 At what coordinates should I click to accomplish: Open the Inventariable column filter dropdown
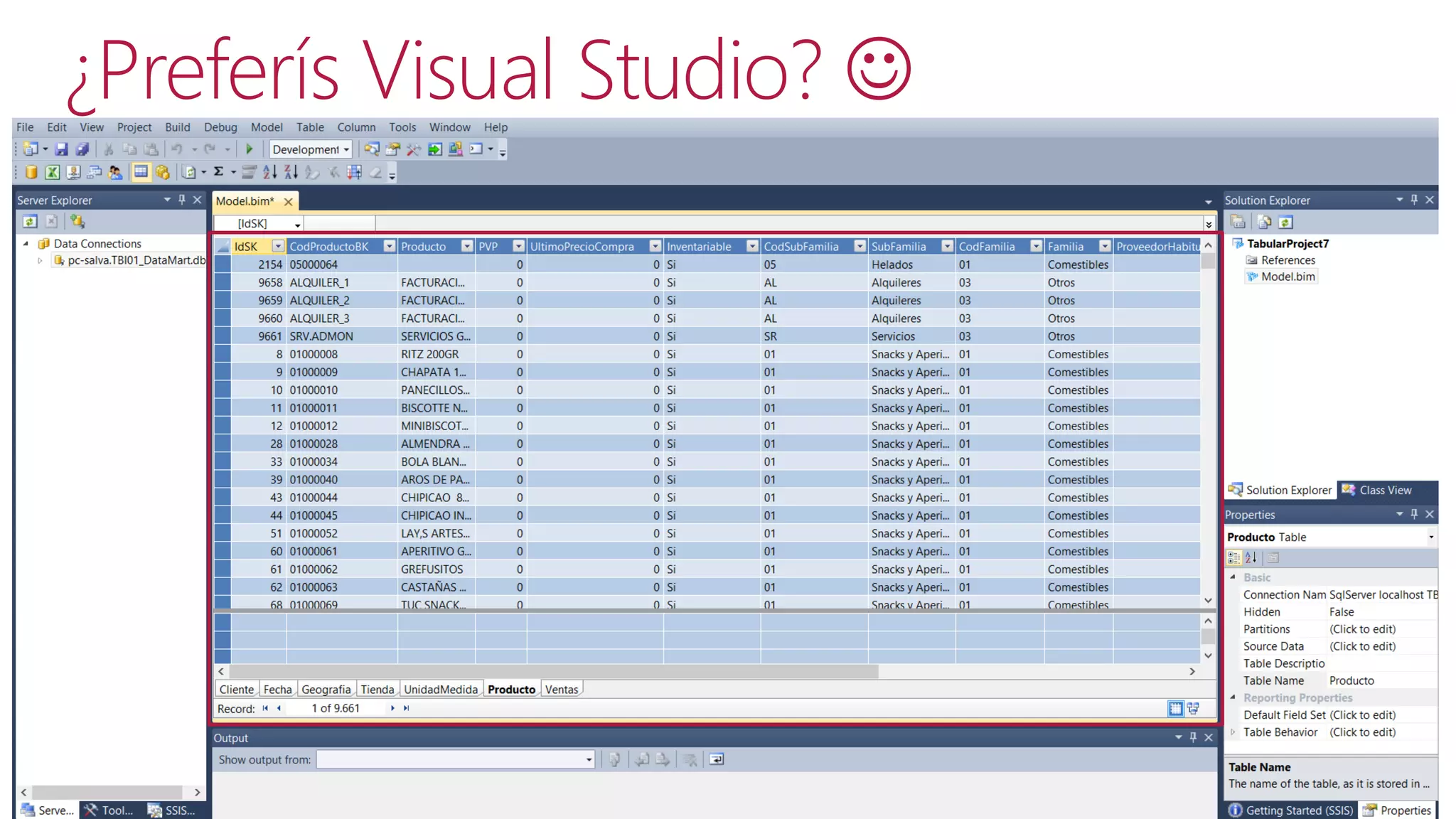click(752, 247)
